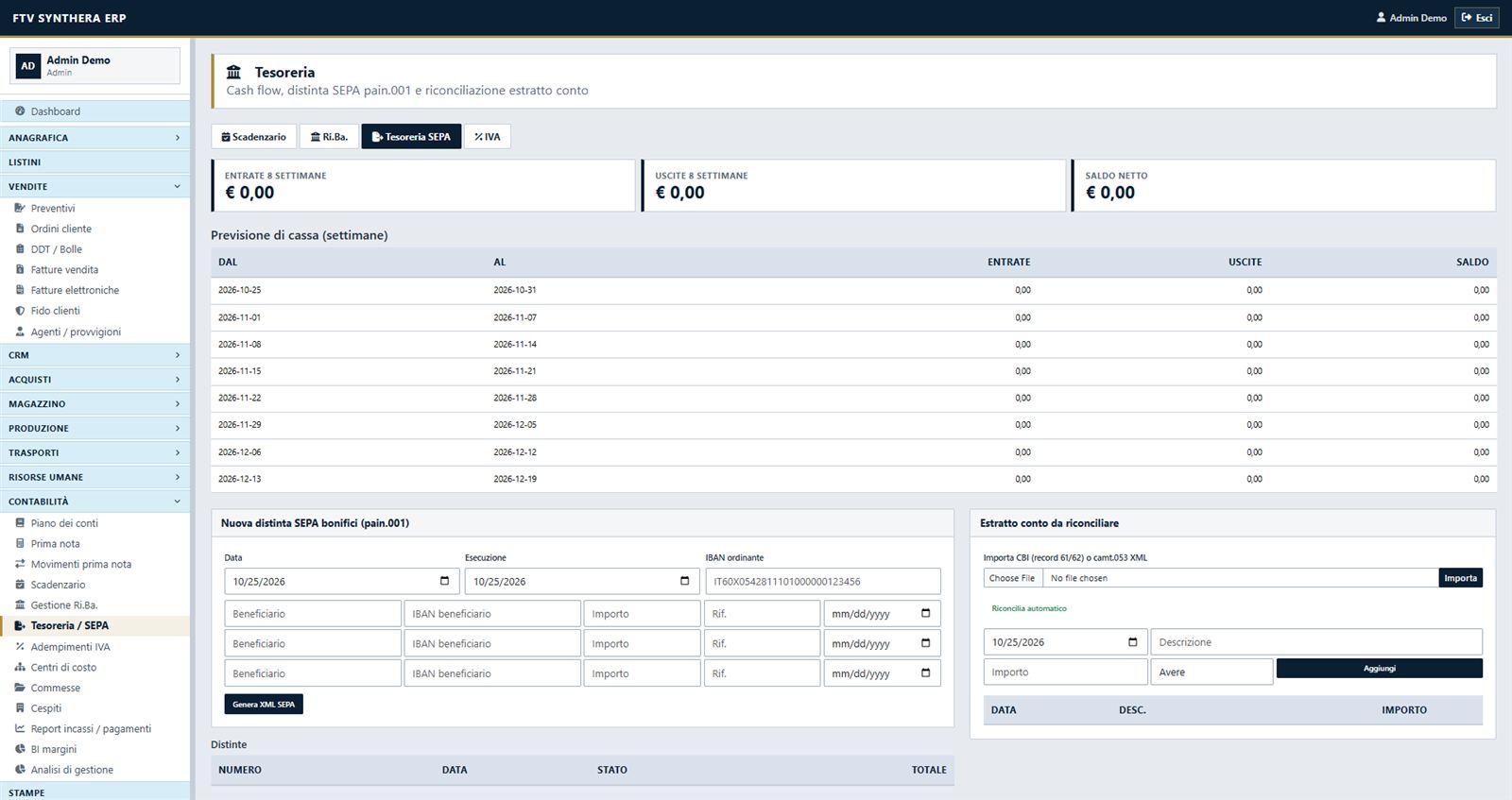Click the Adempimenti IVA percent icon
The image size is (1512, 800).
pyautogui.click(x=20, y=647)
